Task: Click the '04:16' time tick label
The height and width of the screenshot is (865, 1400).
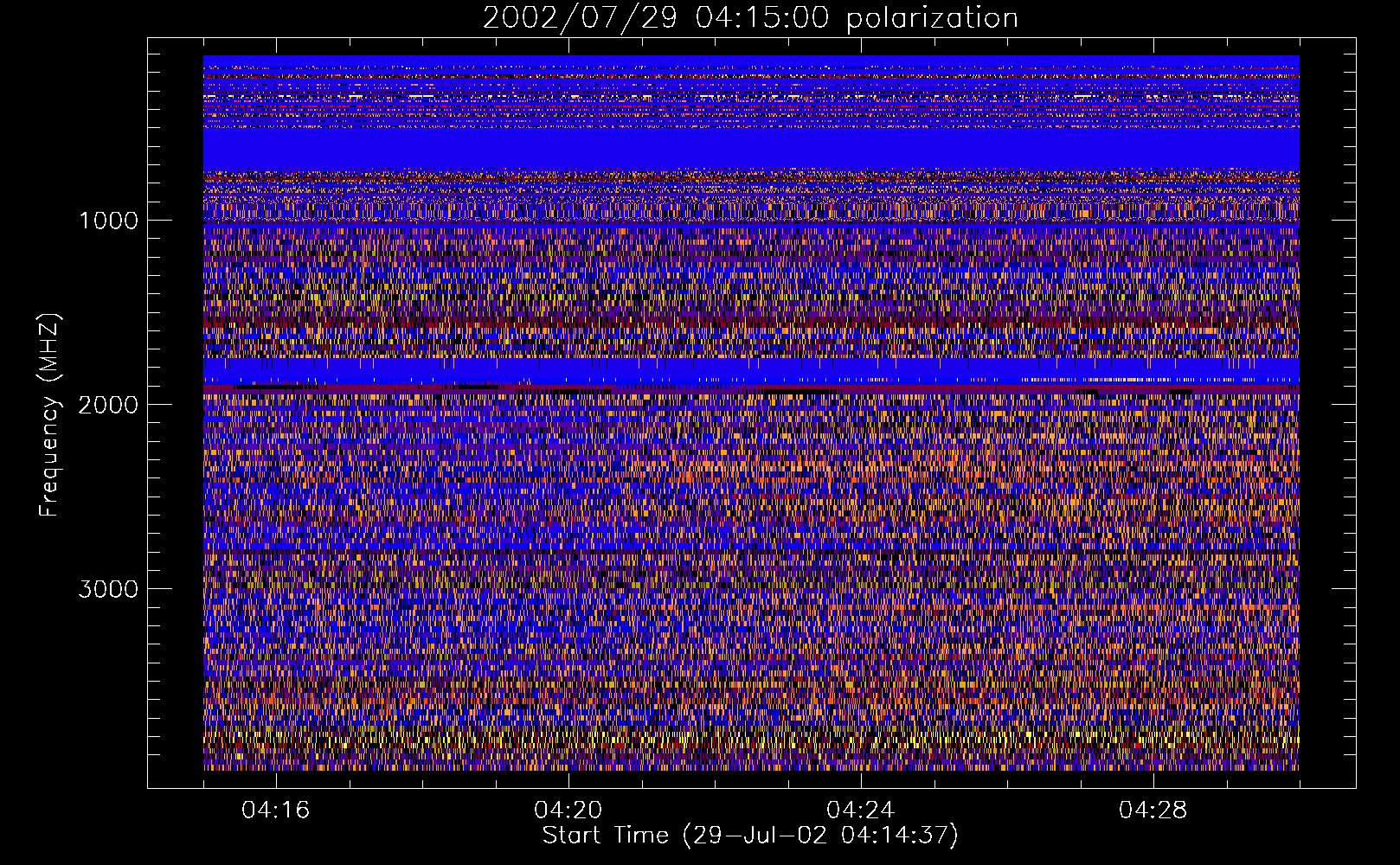Action: click(x=276, y=811)
